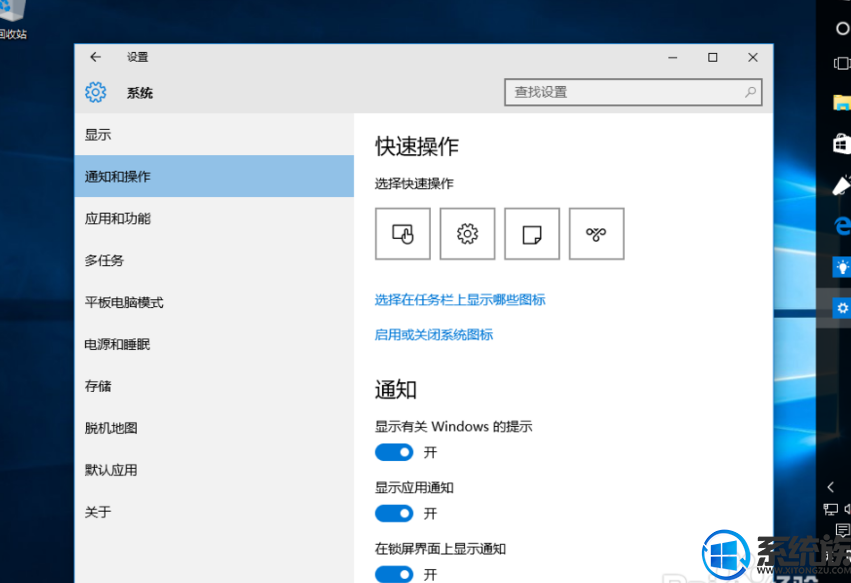Turn off 在锁屏界面上显示通知 toggle

coord(394,574)
